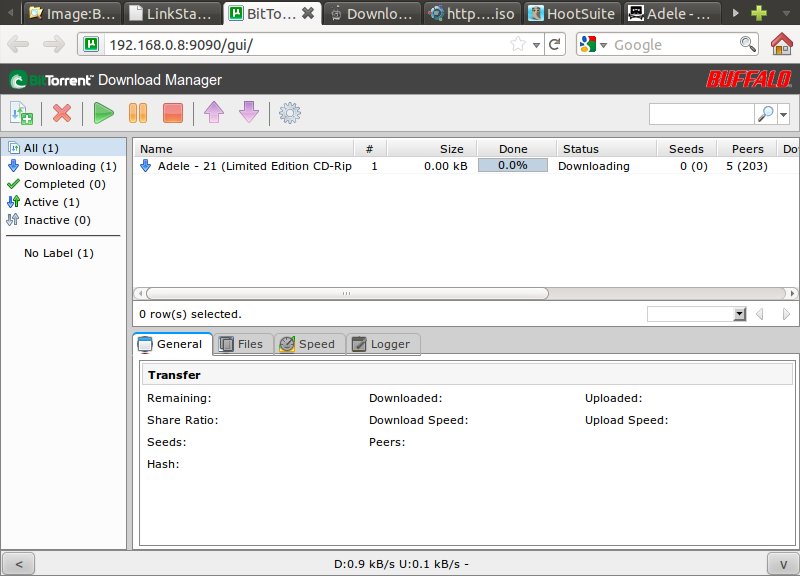800x576 pixels.
Task: Click the horizontal scrollbar of torrent list
Action: (345, 294)
